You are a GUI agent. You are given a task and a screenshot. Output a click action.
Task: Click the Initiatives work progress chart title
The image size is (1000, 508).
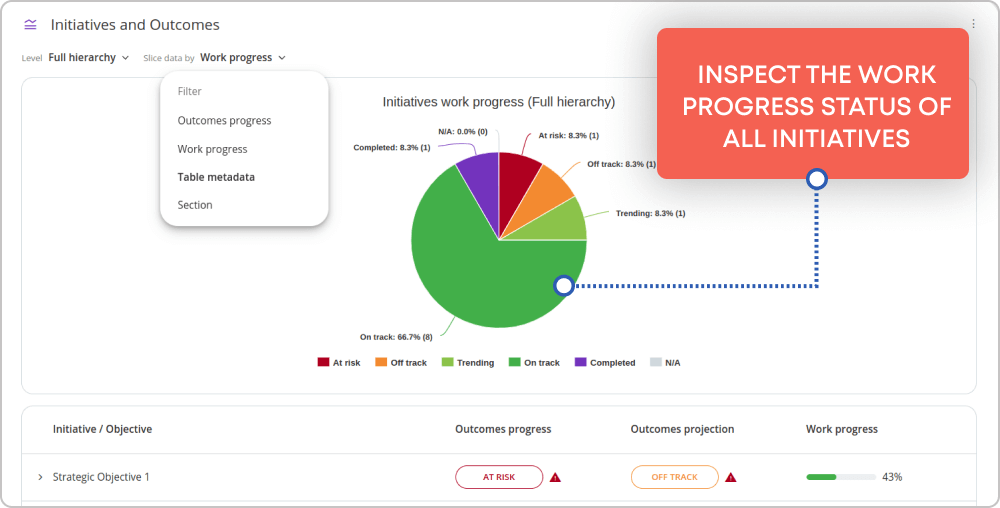click(x=499, y=102)
